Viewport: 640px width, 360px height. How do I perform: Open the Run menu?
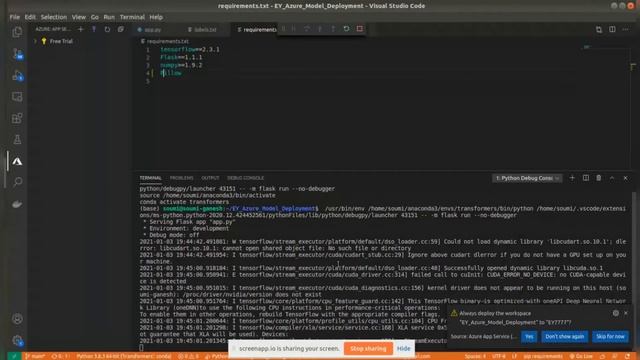(109, 17)
